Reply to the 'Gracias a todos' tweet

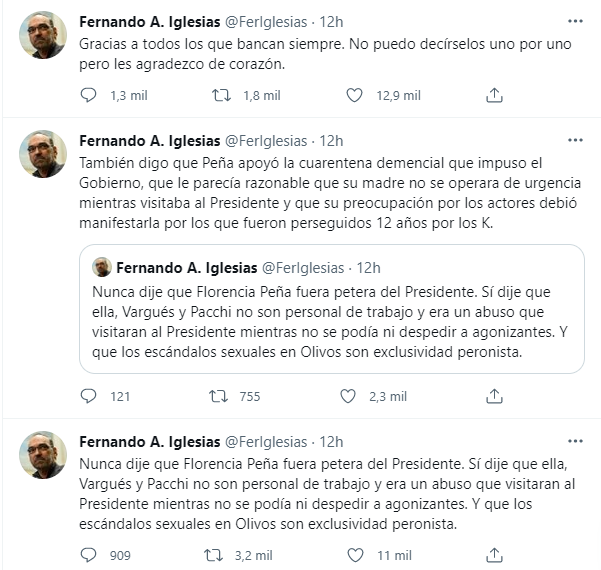(88, 95)
